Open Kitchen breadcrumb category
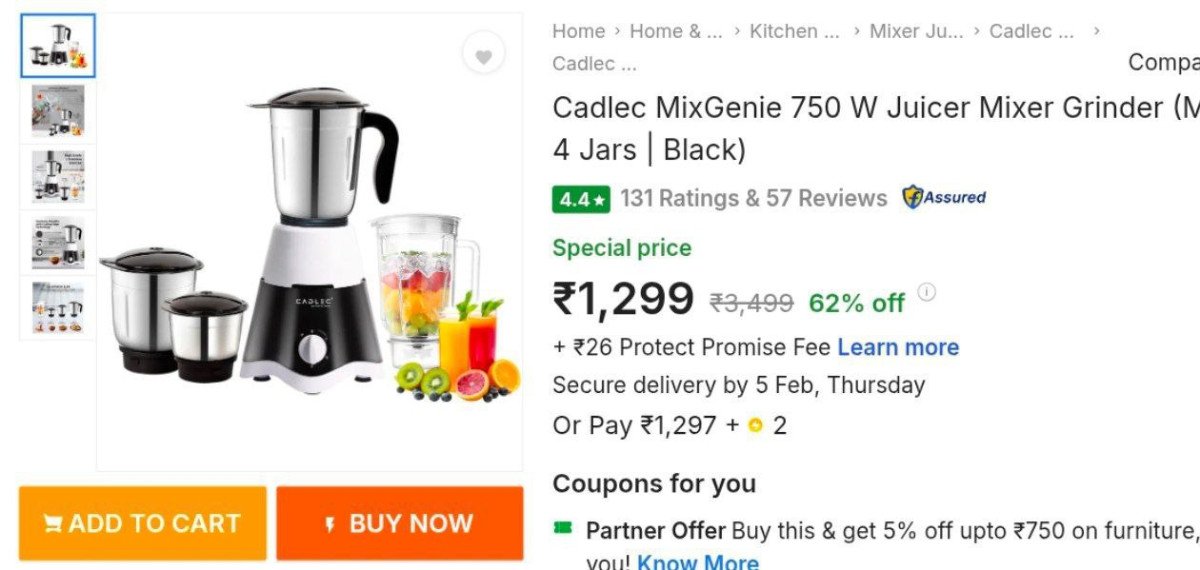Image resolution: width=1200 pixels, height=570 pixels. (x=795, y=31)
